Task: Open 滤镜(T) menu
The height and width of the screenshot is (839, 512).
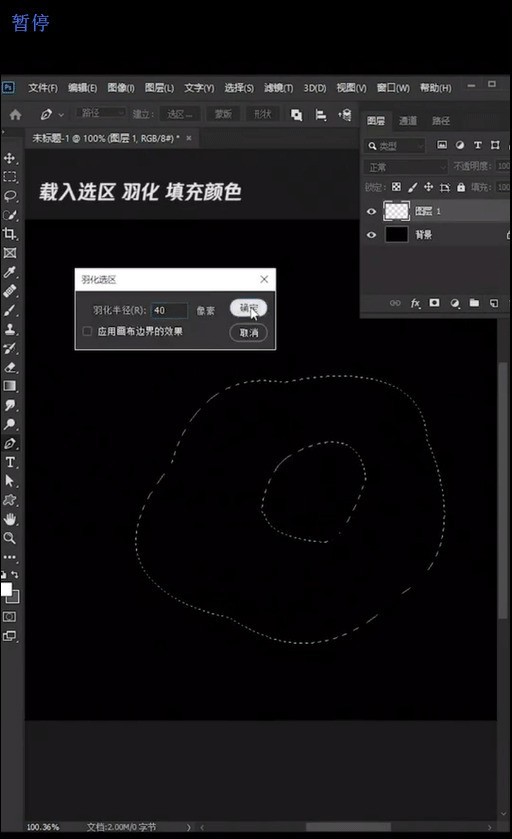Action: tap(278, 88)
